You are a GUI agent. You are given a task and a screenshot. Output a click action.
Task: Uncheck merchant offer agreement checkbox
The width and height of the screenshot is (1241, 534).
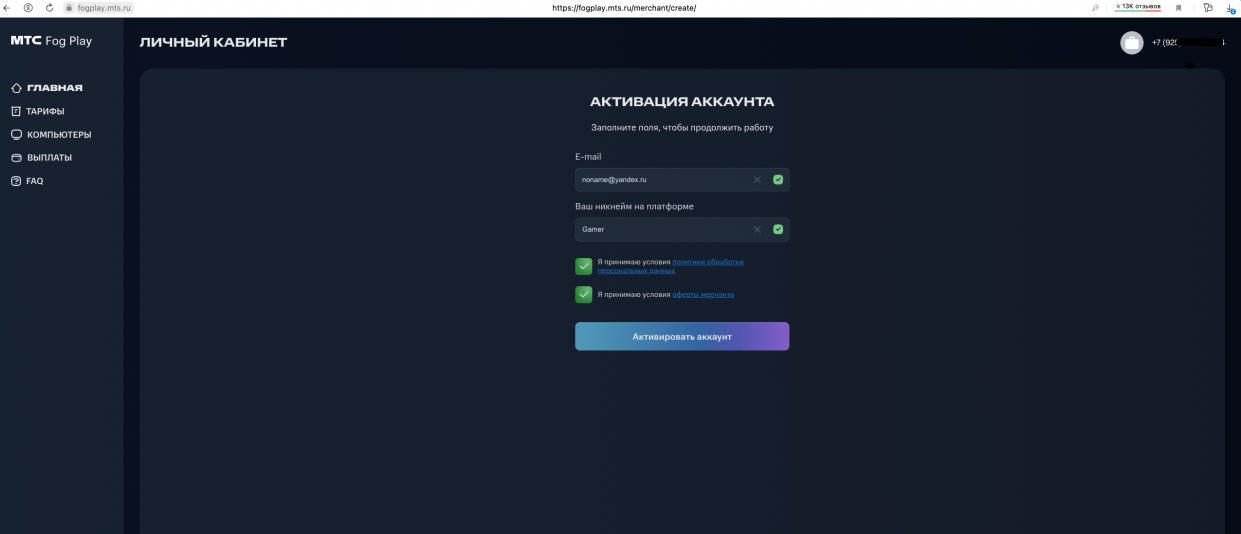point(584,294)
